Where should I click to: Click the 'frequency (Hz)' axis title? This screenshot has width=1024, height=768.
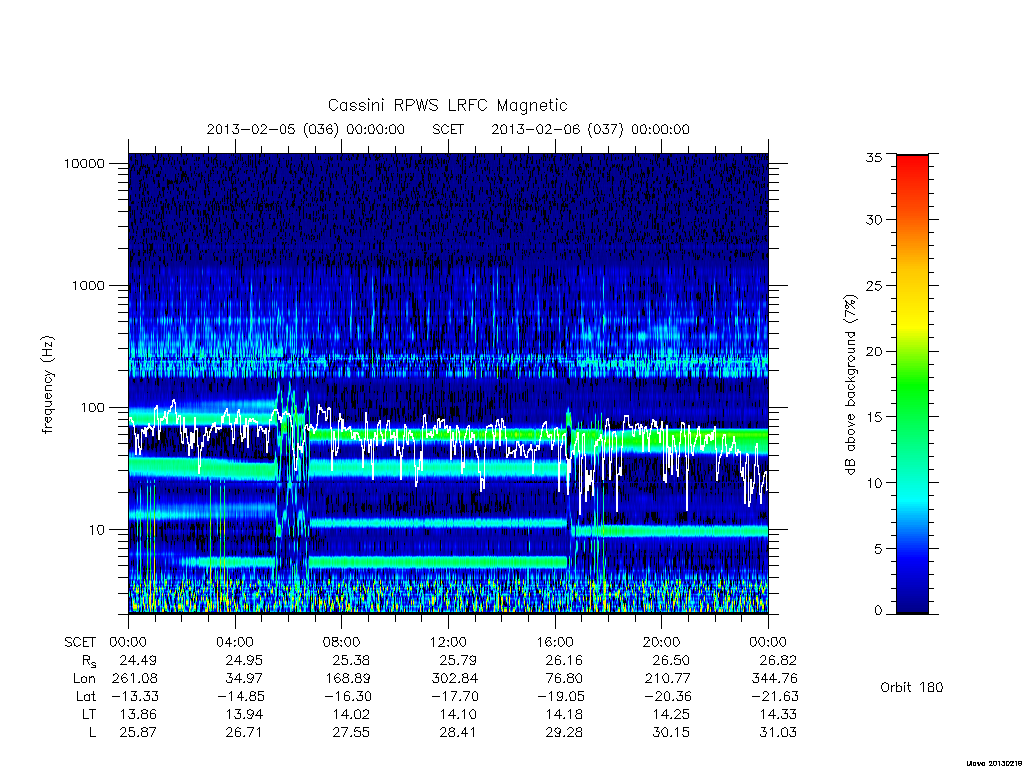pyautogui.click(x=47, y=385)
